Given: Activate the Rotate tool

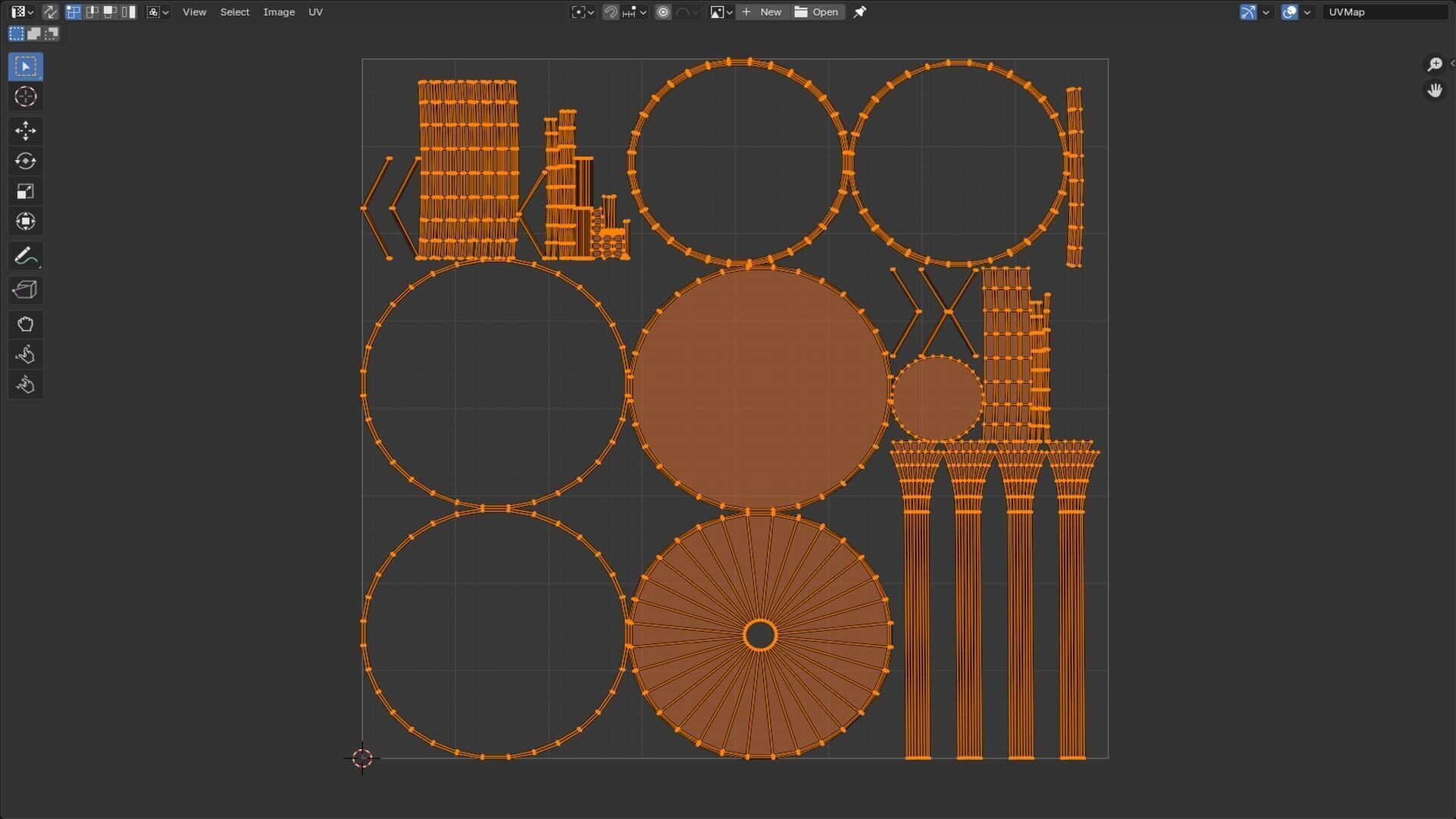Looking at the screenshot, I should click(25, 161).
